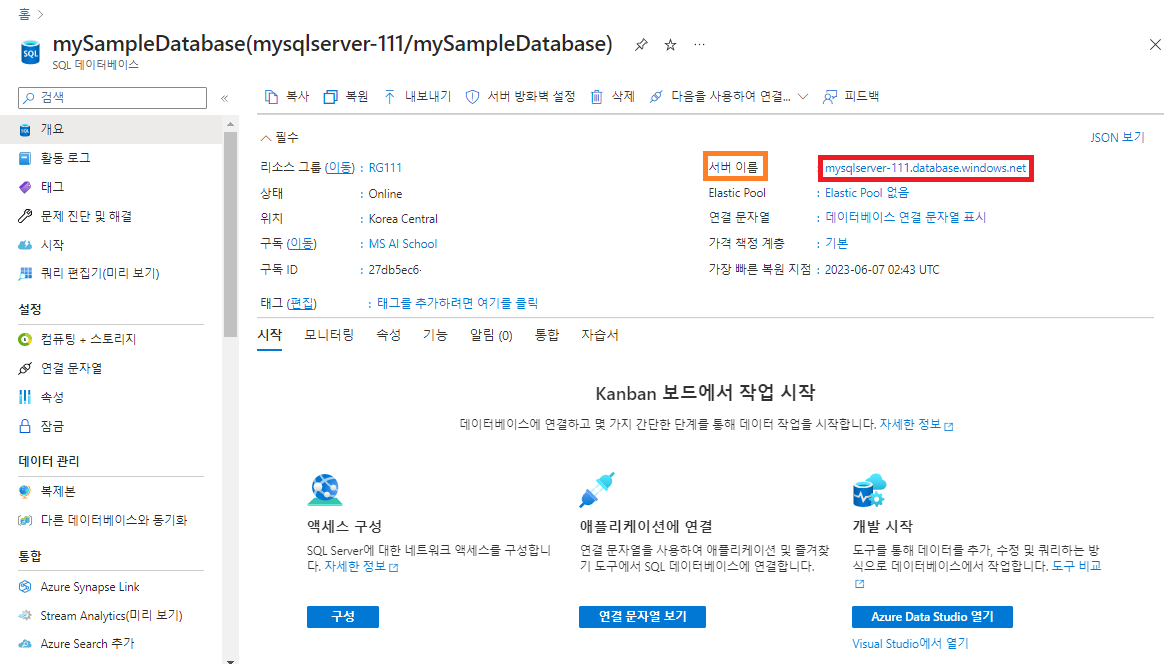Click the sidebar scrollbar thumb
The height and width of the screenshot is (664, 1164).
coord(230,234)
